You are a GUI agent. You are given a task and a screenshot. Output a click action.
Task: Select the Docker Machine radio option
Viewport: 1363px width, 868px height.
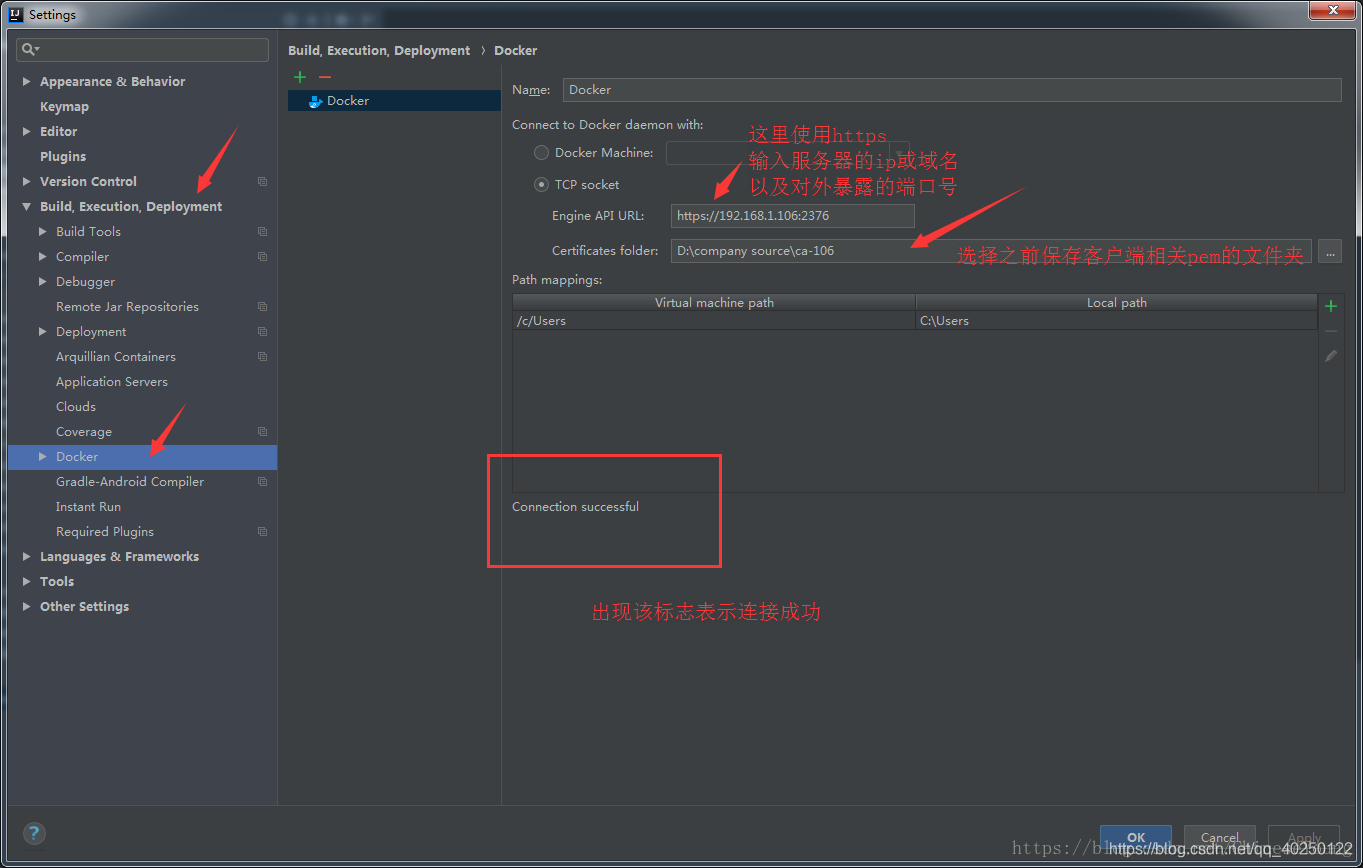541,153
